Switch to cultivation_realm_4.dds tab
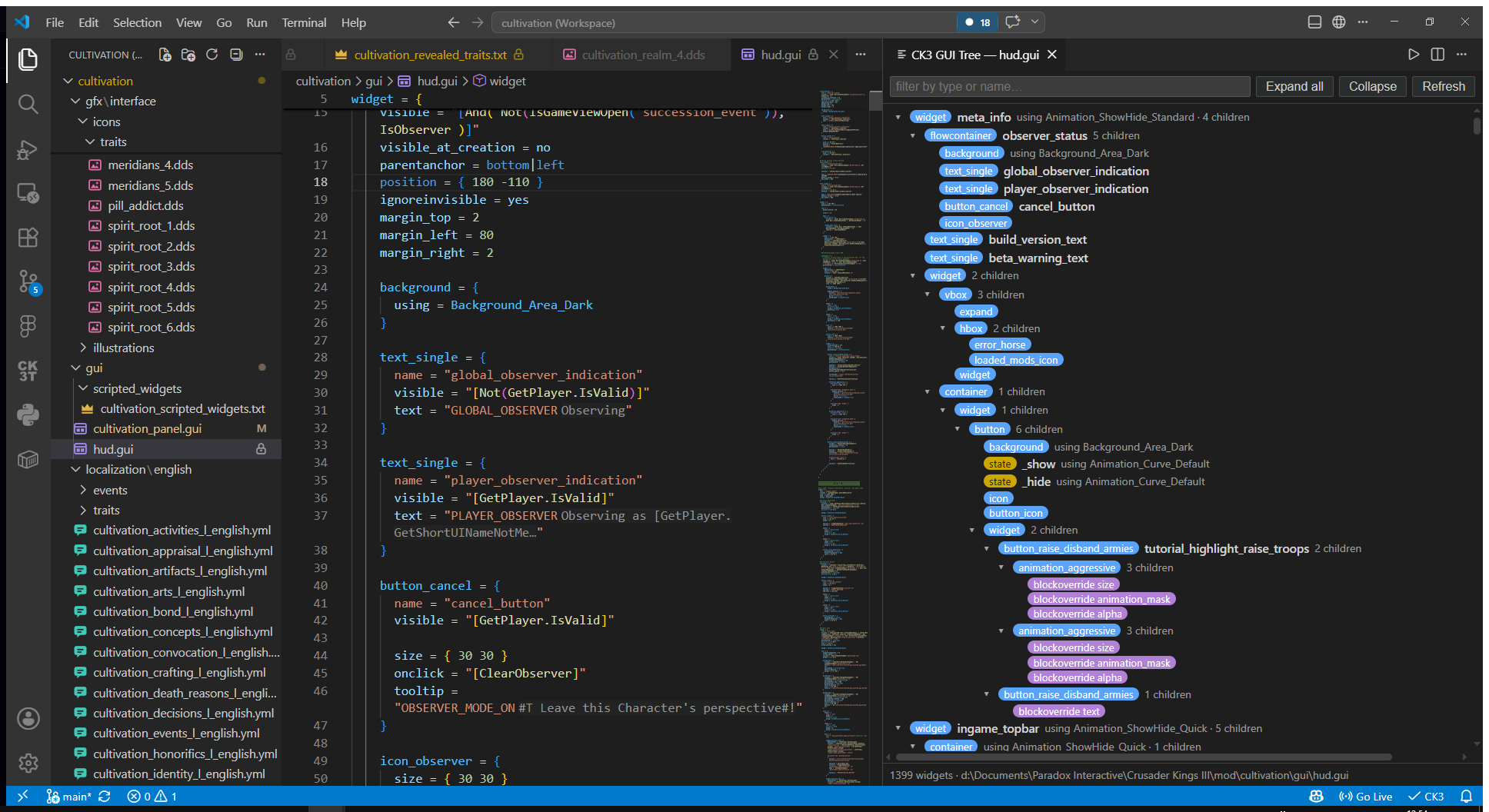This screenshot has height=812, width=1489. tap(643, 55)
